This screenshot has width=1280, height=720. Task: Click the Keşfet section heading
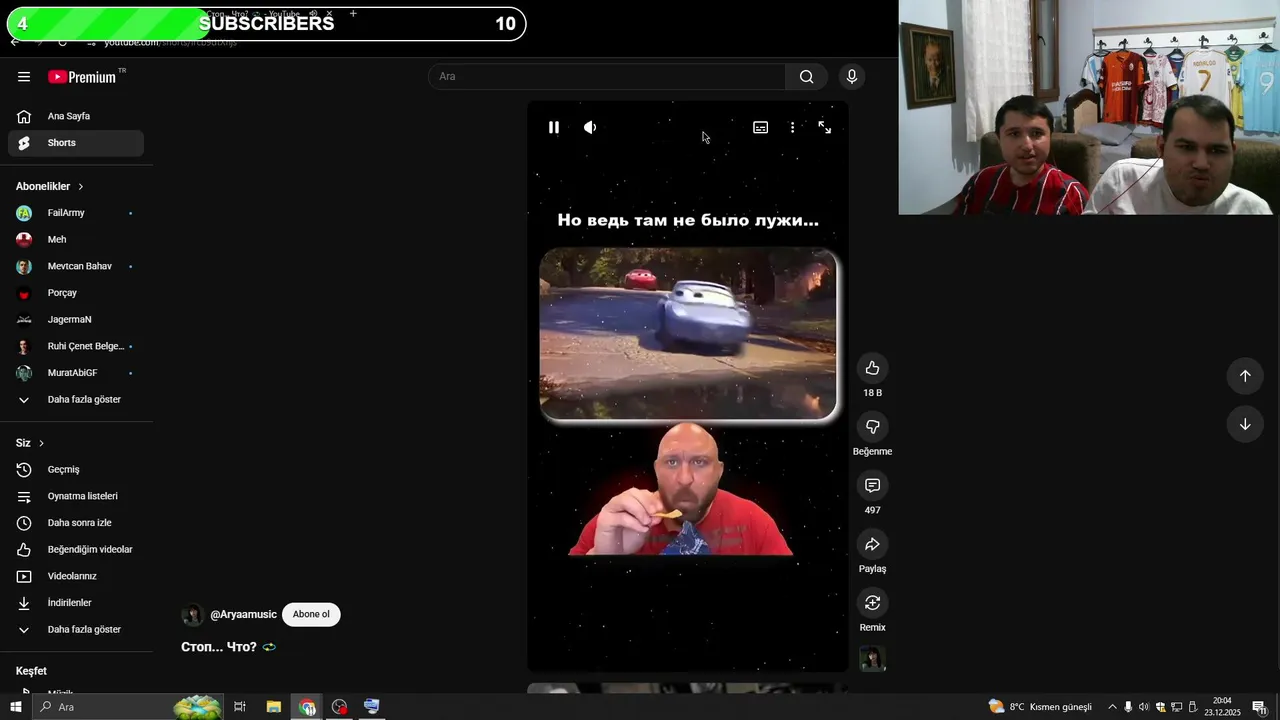(31, 671)
